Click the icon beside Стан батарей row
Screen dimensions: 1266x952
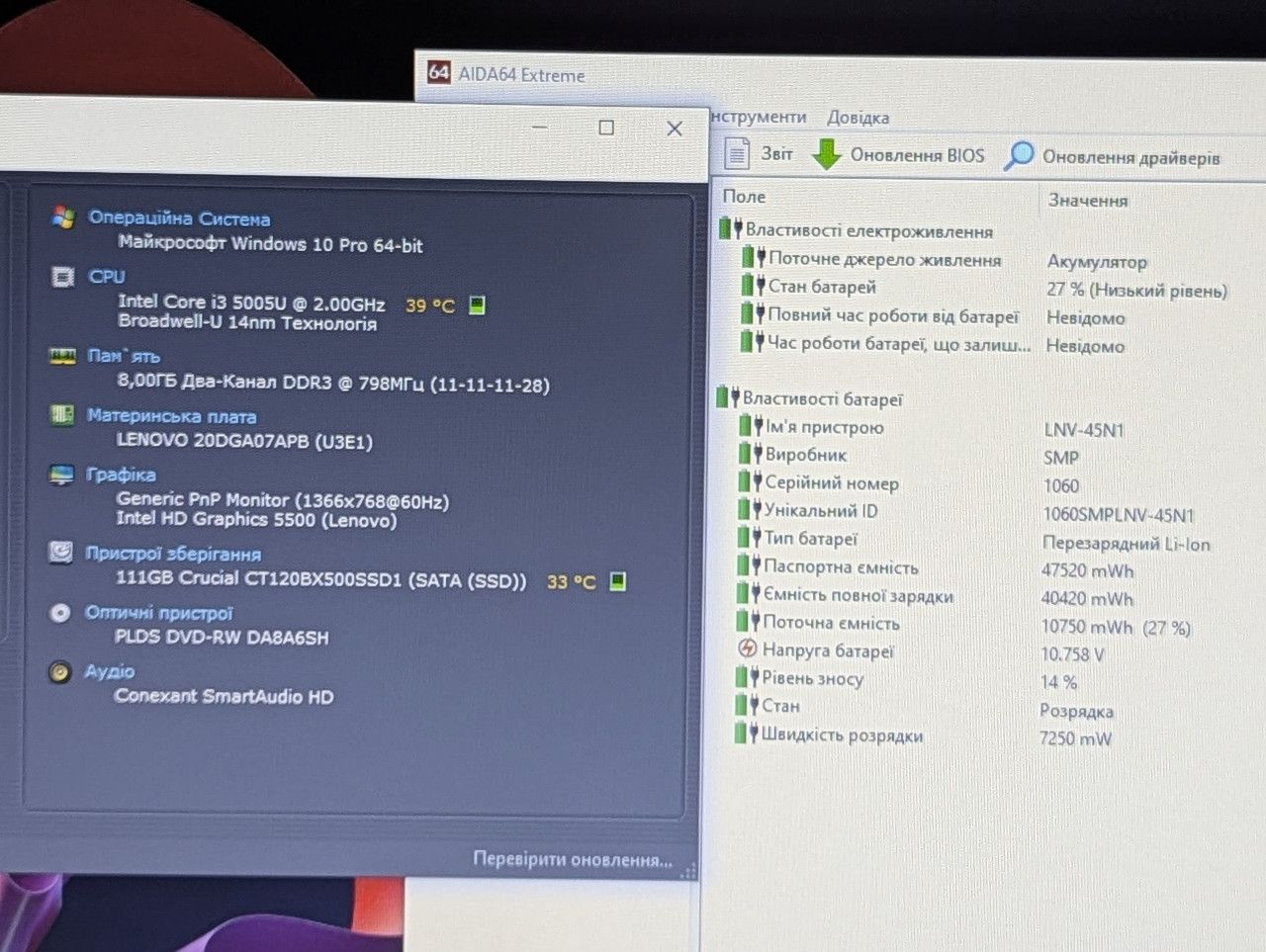coord(754,286)
